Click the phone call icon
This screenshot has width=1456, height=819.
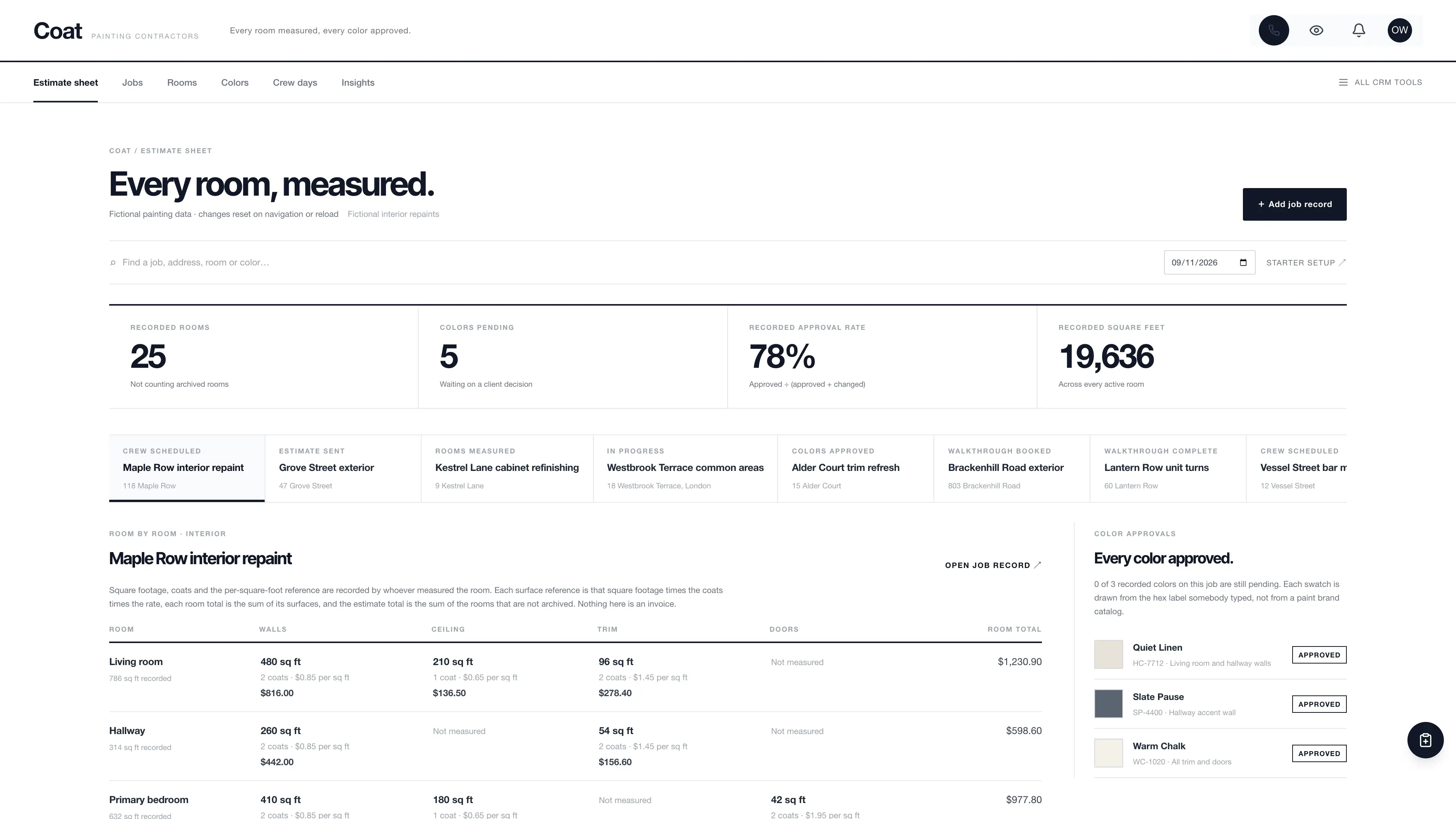pos(1274,30)
